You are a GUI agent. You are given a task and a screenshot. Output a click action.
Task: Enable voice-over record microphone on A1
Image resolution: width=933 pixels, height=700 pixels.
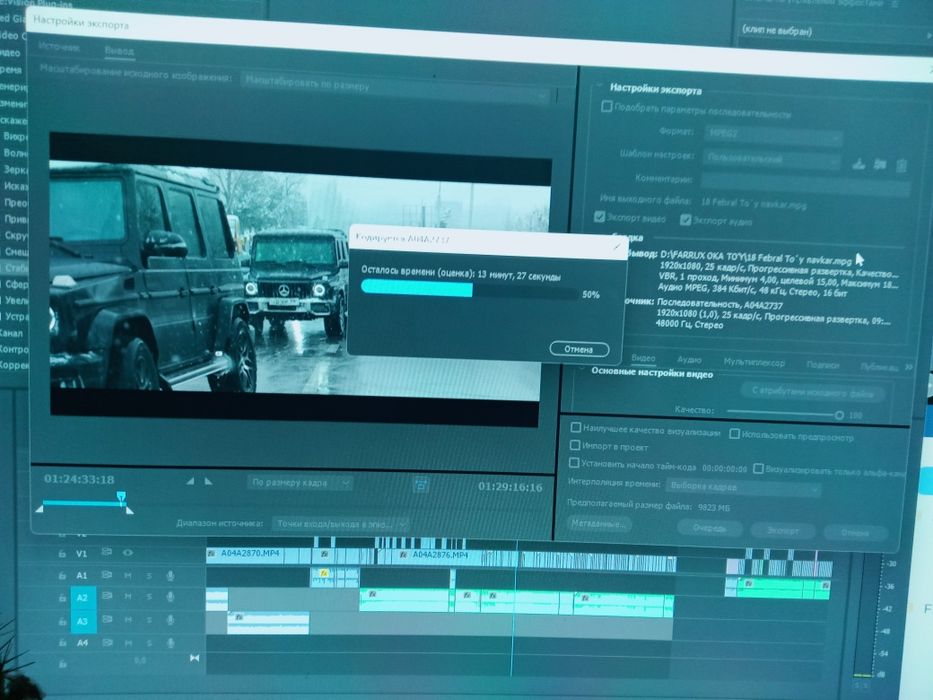pos(170,576)
